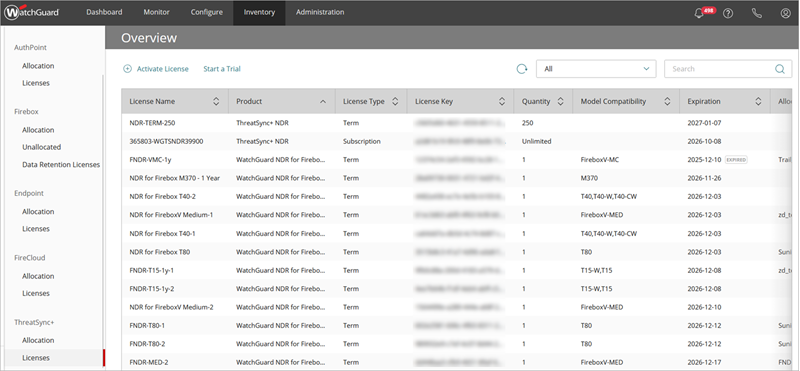The width and height of the screenshot is (800, 371).
Task: Select the FNDR-T80-2 license name
Action: point(147,343)
